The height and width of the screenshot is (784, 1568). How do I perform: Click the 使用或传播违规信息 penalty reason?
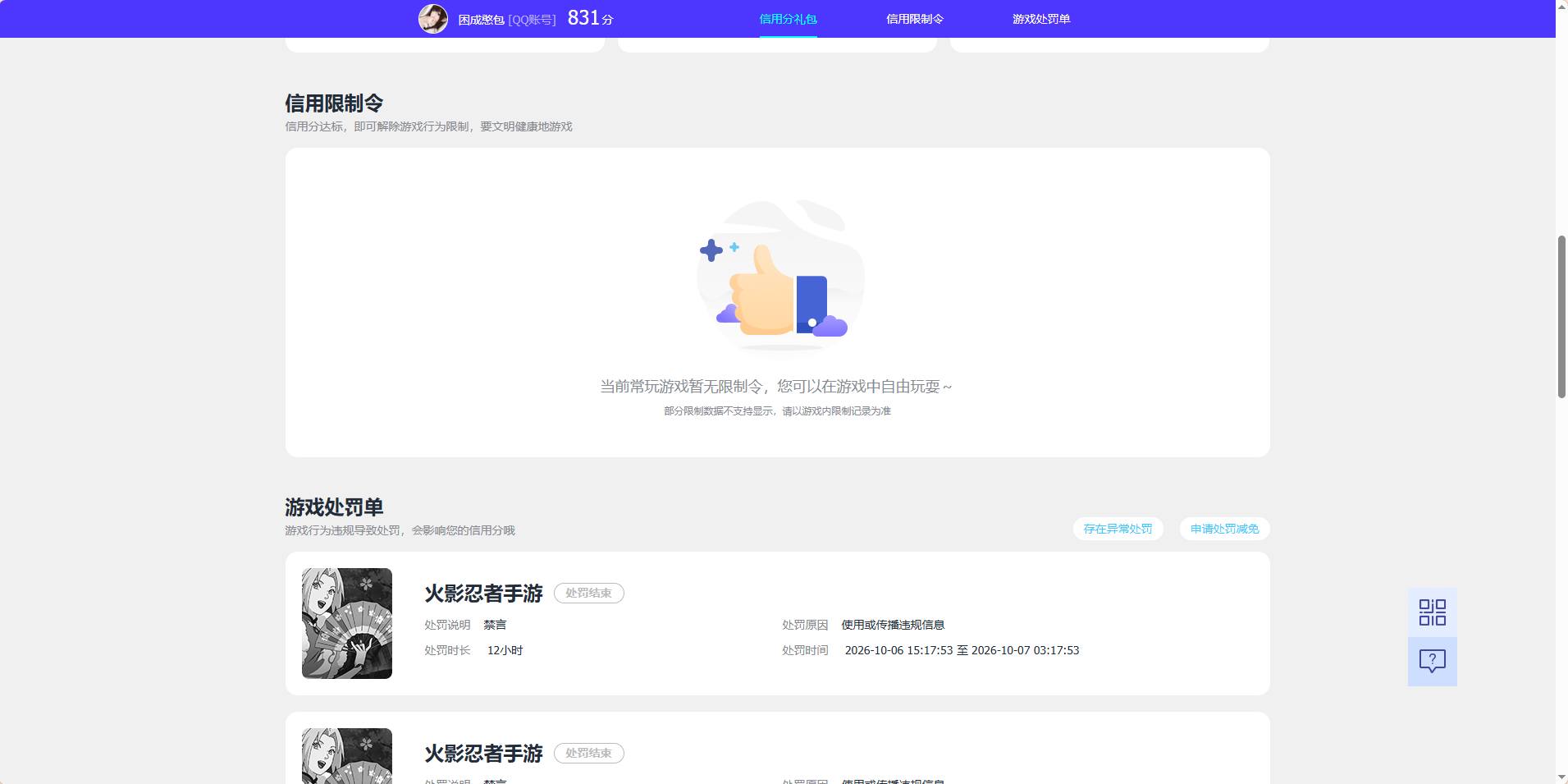click(x=893, y=625)
